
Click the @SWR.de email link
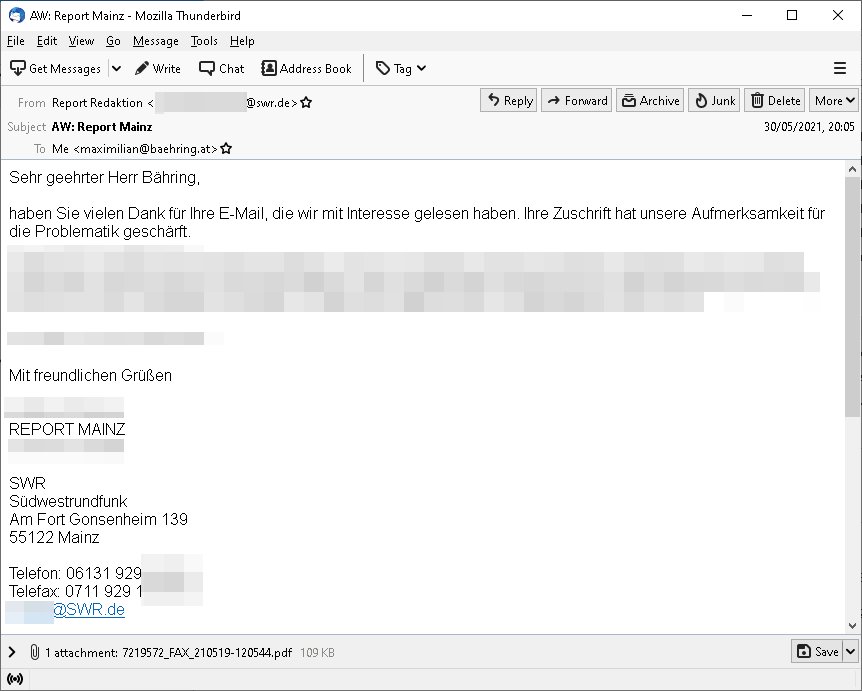[89, 610]
